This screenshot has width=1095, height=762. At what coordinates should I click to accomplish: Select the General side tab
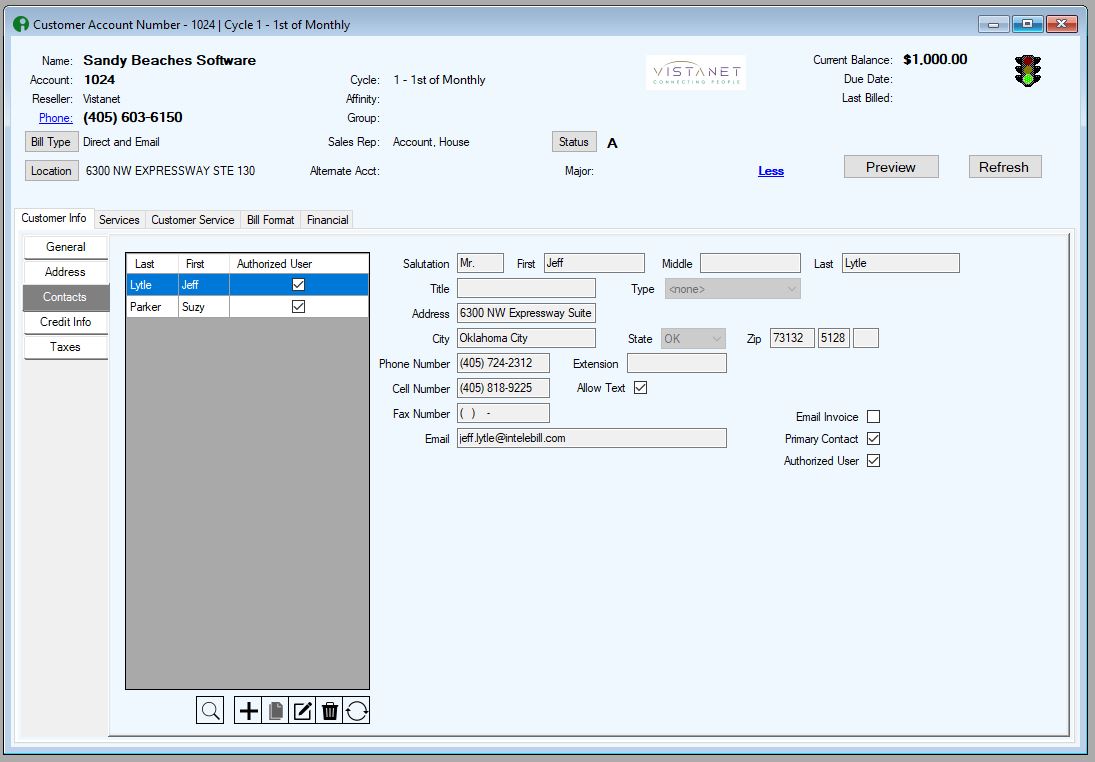pyautogui.click(x=66, y=247)
